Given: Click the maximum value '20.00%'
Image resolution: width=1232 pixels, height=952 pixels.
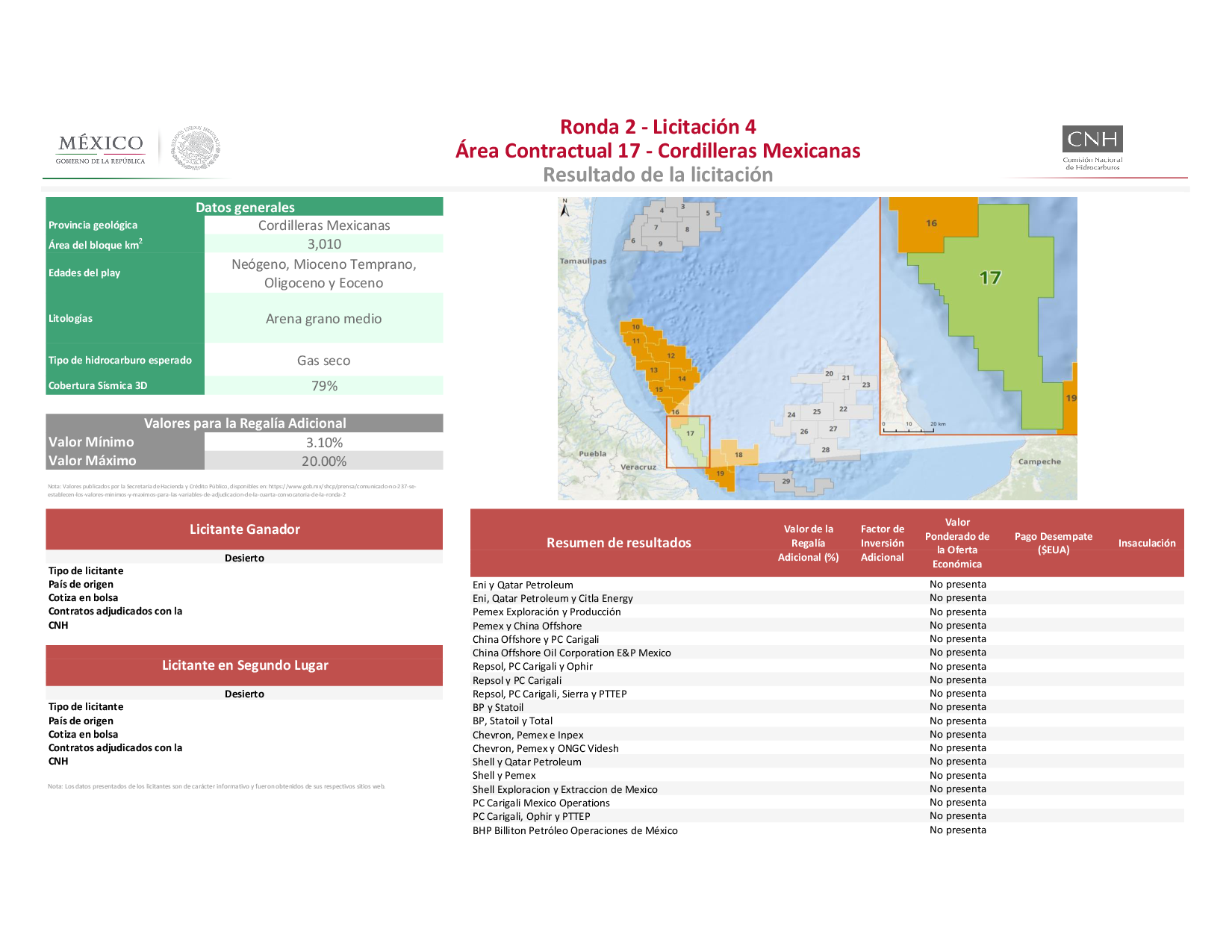Looking at the screenshot, I should point(324,461).
